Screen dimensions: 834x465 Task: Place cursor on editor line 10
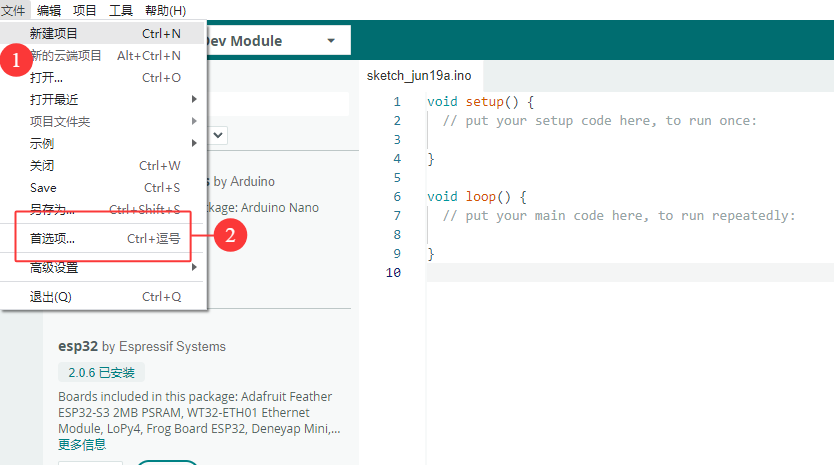pyautogui.click(x=600, y=273)
